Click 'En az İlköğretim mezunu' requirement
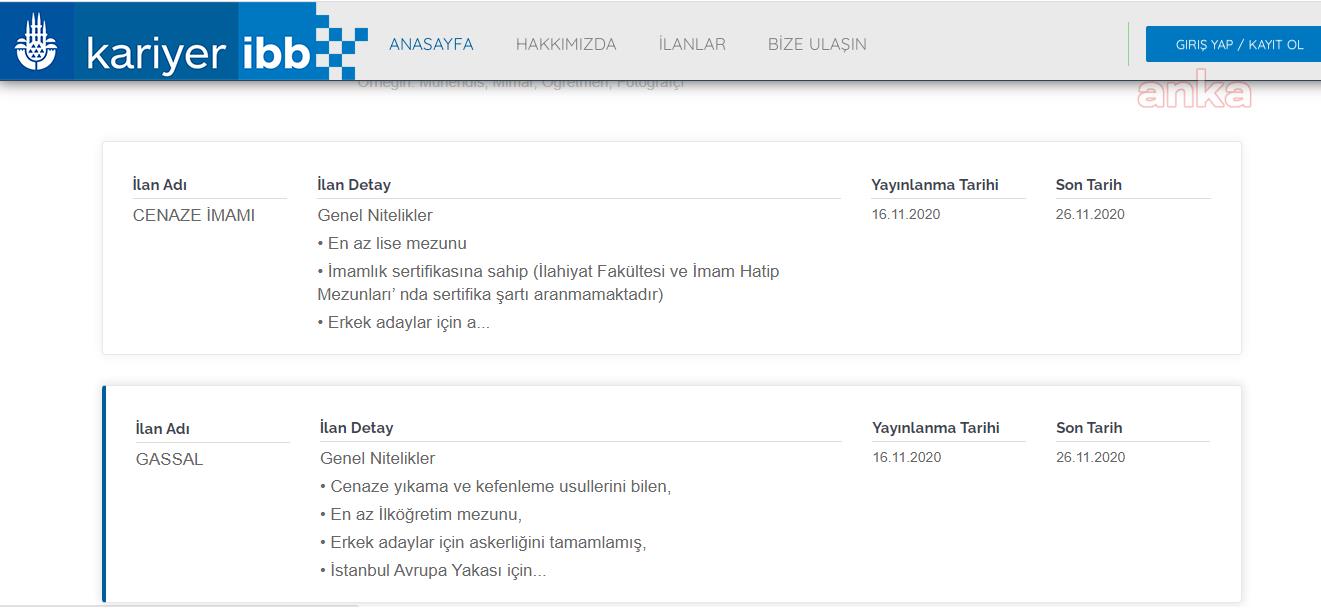Screen dimensions: 1321x610 pos(421,515)
